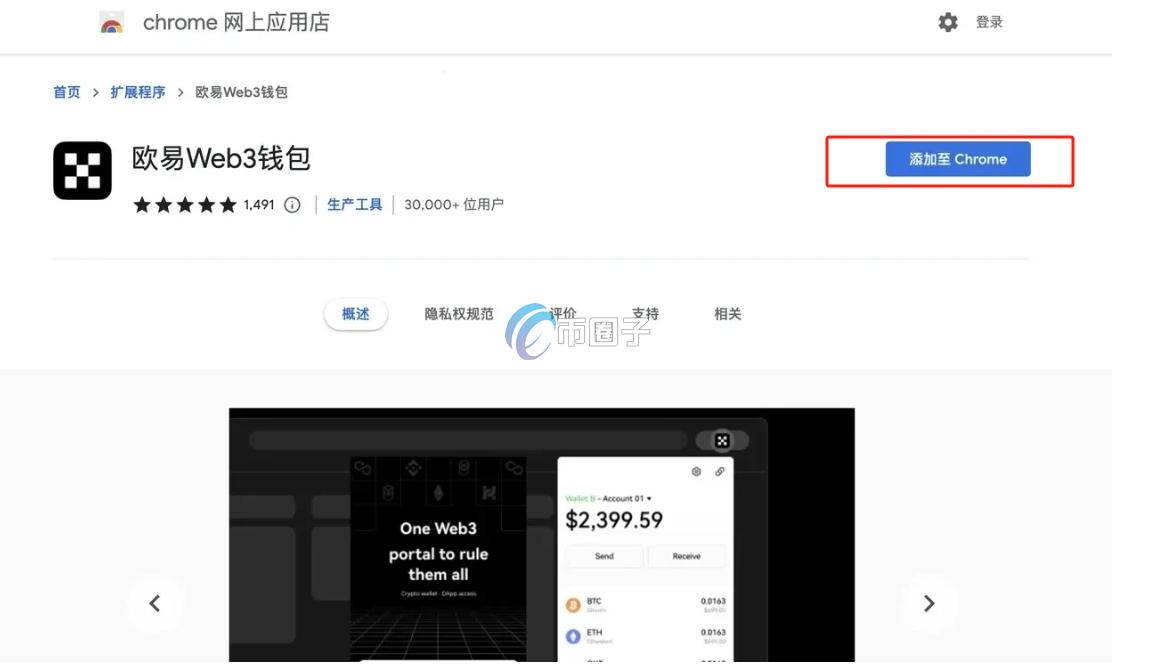Image resolution: width=1160 pixels, height=664 pixels.
Task: Navigate to 首页 via the breadcrumb
Action: [66, 91]
